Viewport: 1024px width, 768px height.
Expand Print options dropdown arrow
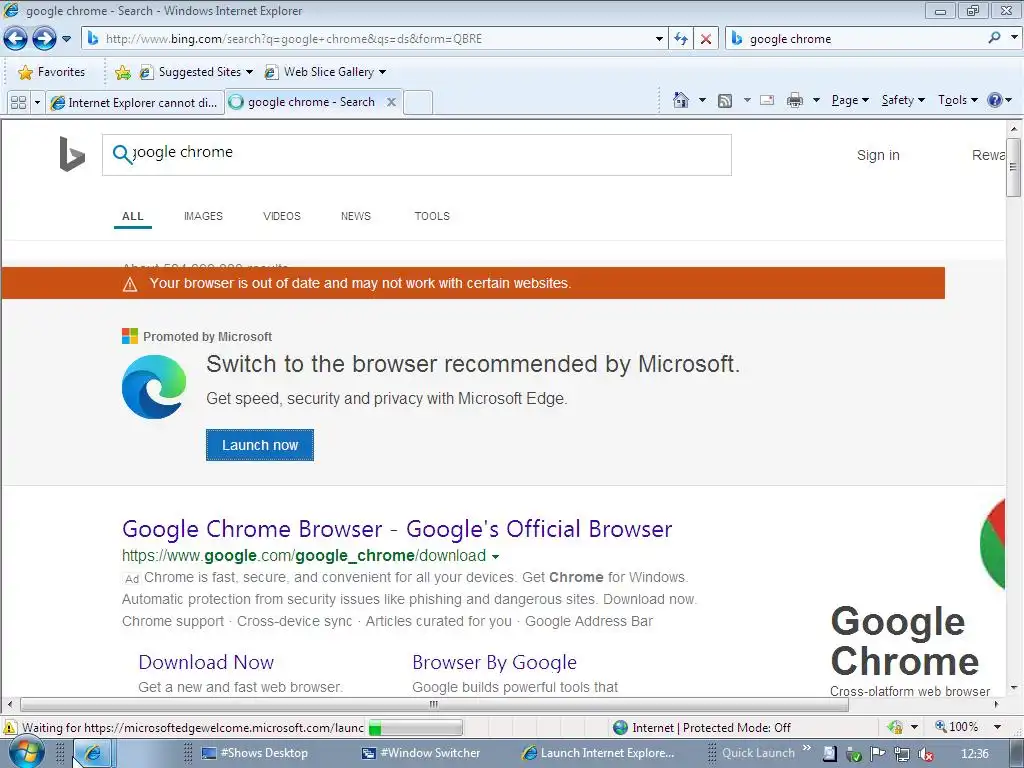point(816,100)
